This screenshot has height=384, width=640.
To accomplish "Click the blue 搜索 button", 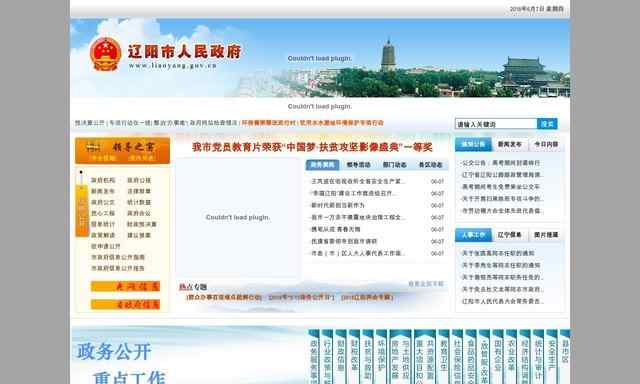I will [547, 124].
